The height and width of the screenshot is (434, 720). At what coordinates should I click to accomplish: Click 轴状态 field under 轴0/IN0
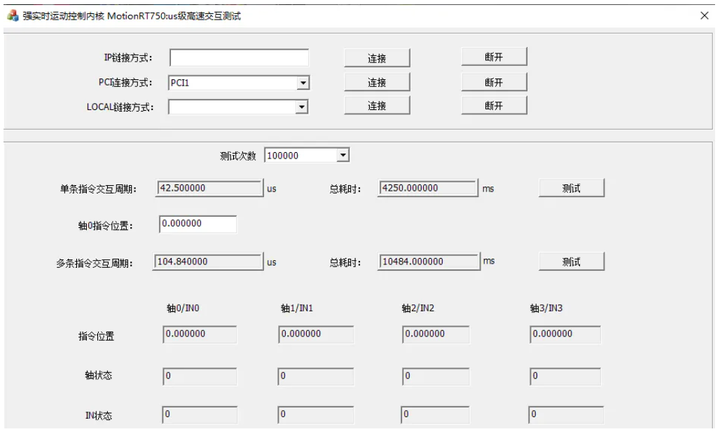(x=200, y=376)
